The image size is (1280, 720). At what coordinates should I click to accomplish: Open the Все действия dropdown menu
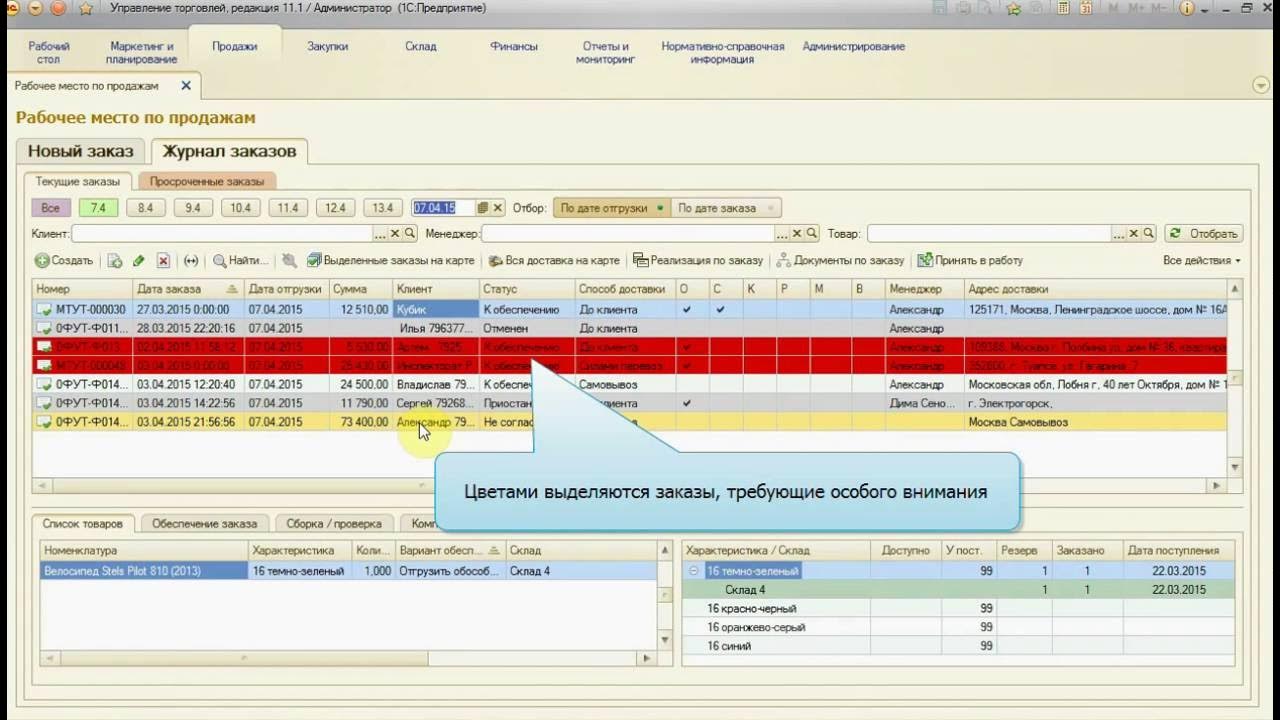pyautogui.click(x=1202, y=260)
